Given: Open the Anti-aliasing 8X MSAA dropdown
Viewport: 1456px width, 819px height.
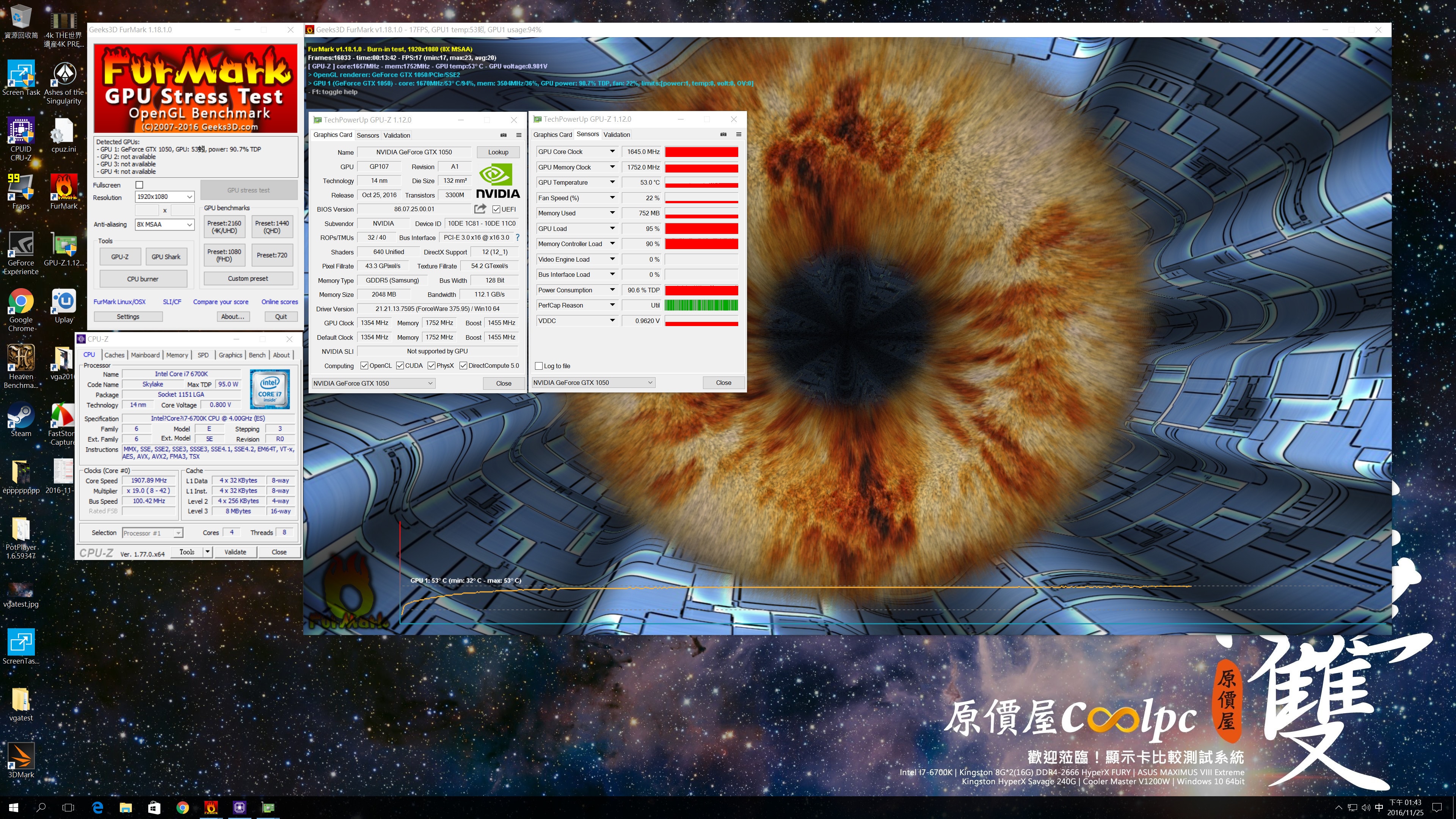Looking at the screenshot, I should coord(165,224).
